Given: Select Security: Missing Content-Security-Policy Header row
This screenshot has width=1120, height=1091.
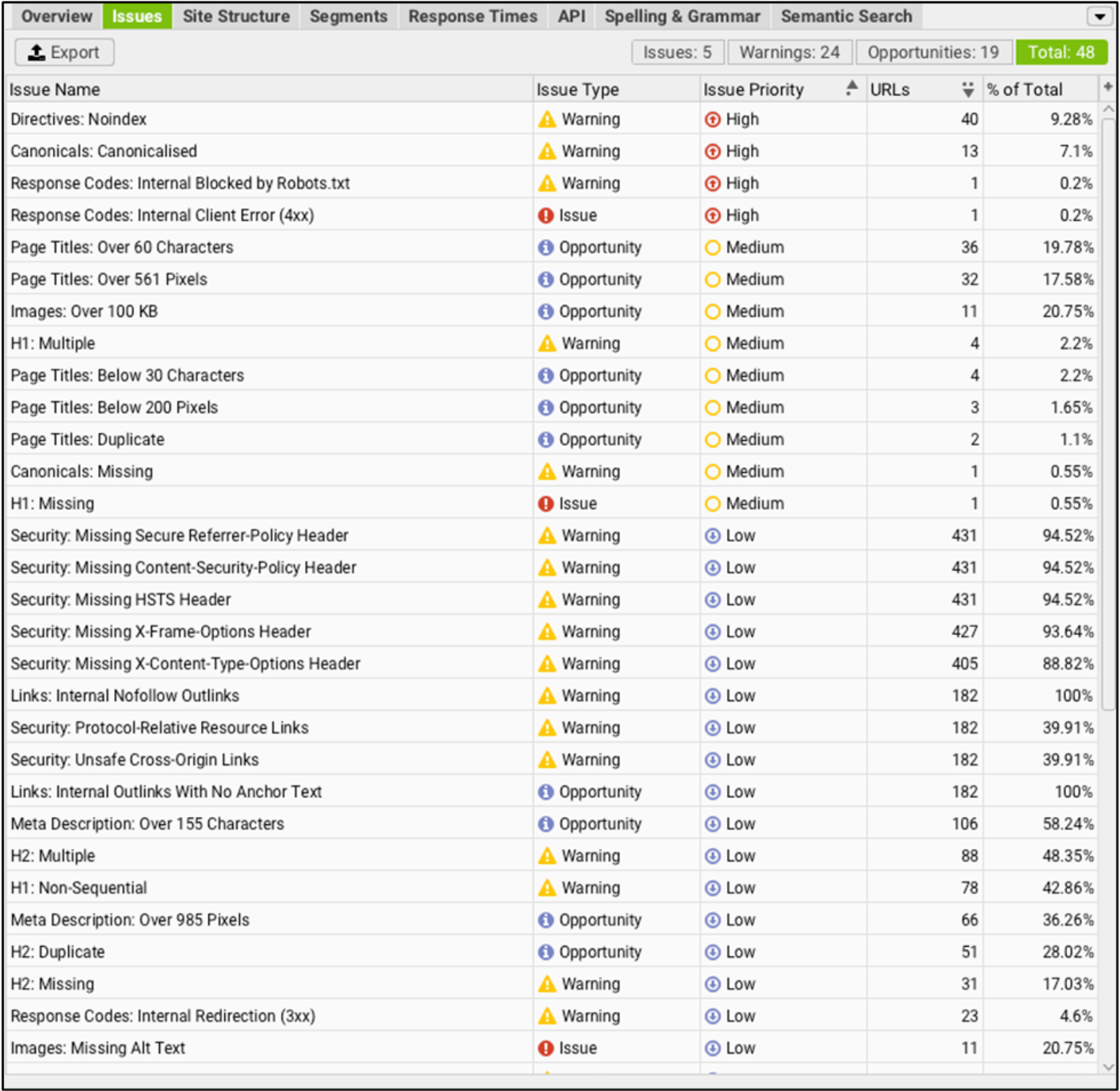Looking at the screenshot, I should pos(553,568).
